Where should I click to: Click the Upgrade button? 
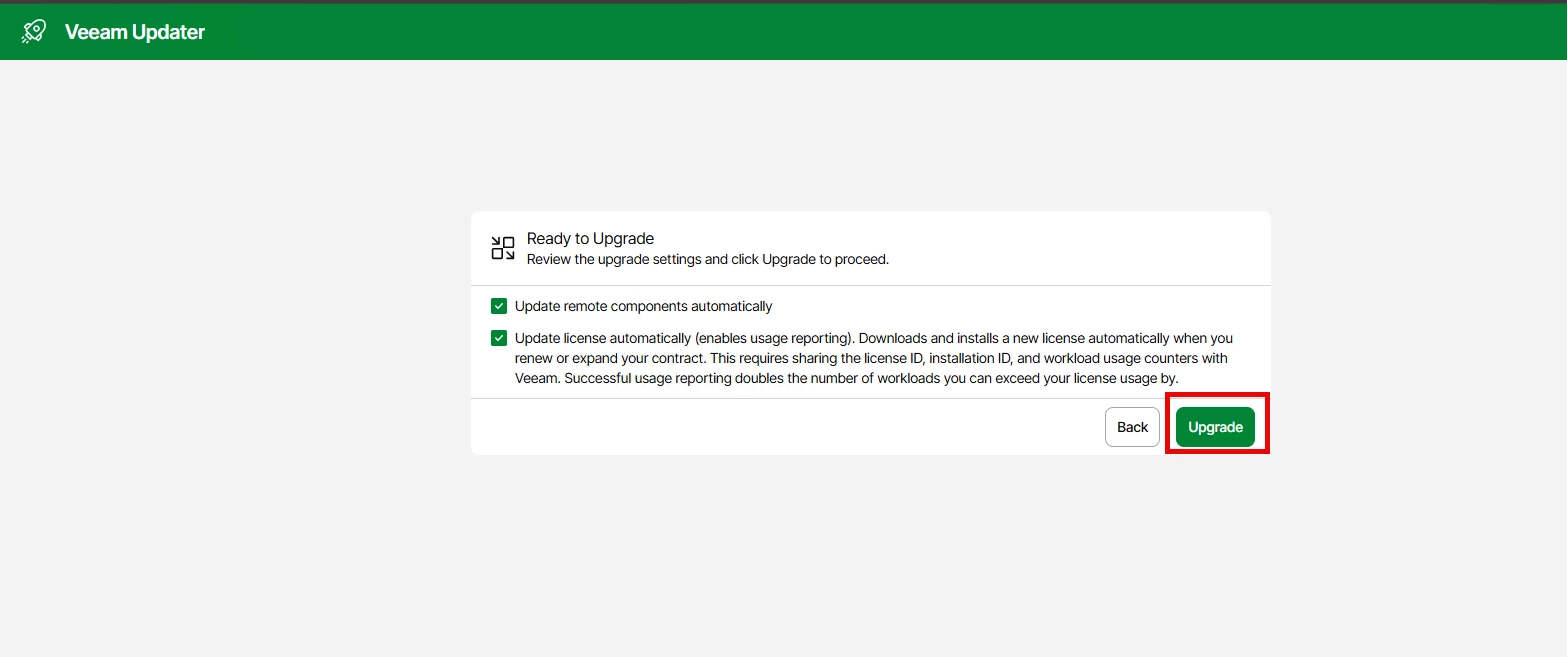(x=1215, y=427)
